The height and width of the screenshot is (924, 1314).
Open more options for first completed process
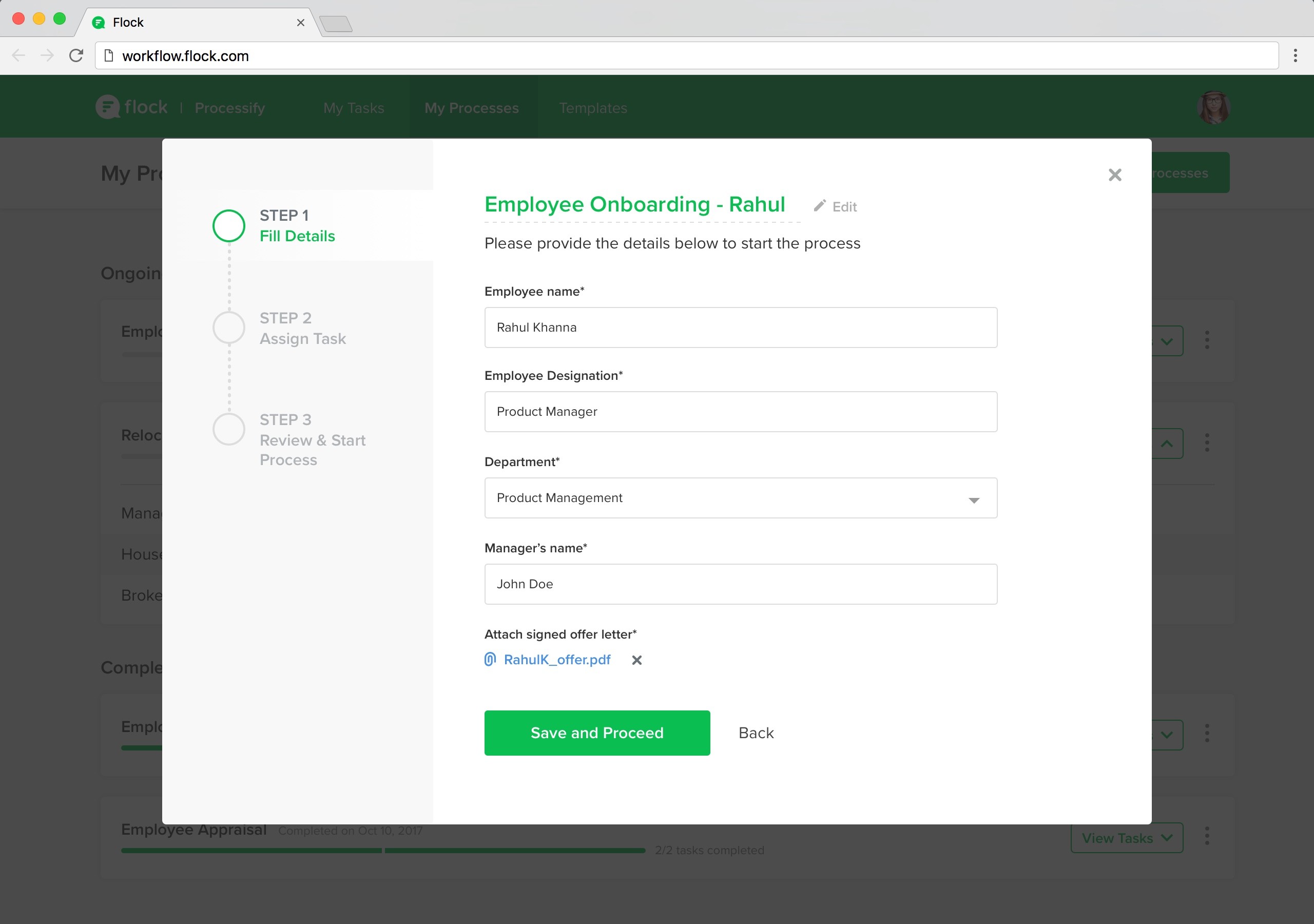[1207, 734]
